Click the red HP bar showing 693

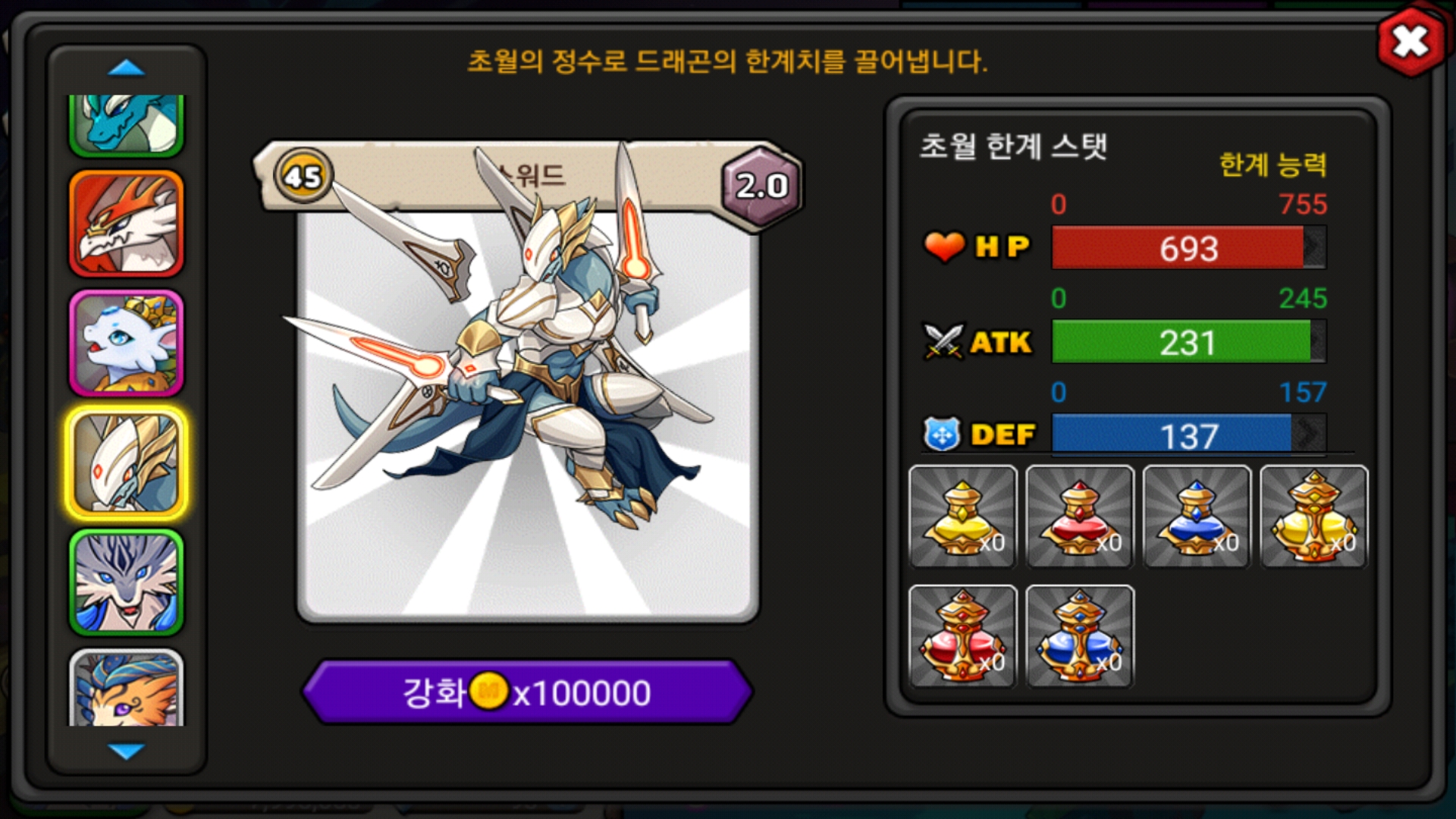tap(1188, 248)
